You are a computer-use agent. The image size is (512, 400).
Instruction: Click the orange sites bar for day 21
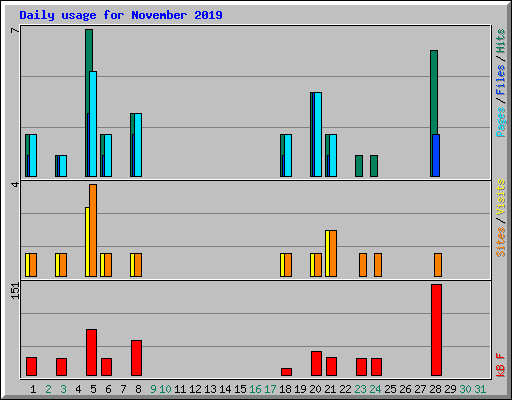(333, 253)
